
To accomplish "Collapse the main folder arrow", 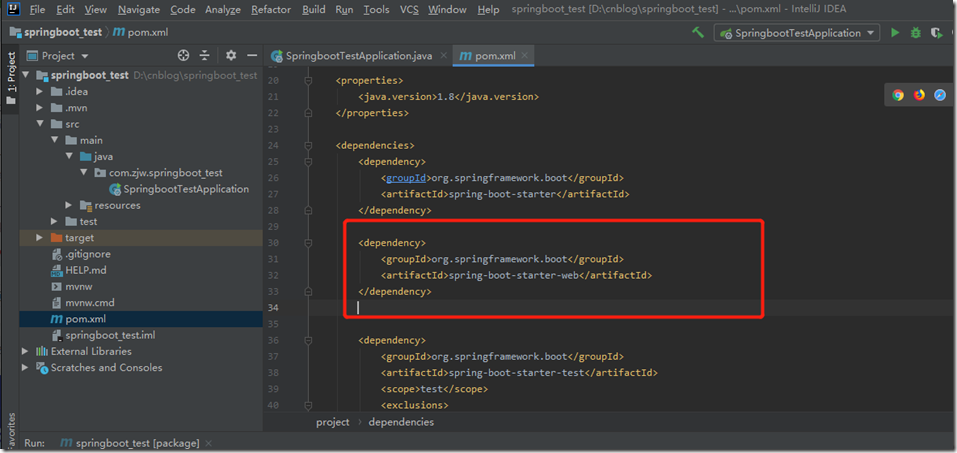I will point(54,140).
